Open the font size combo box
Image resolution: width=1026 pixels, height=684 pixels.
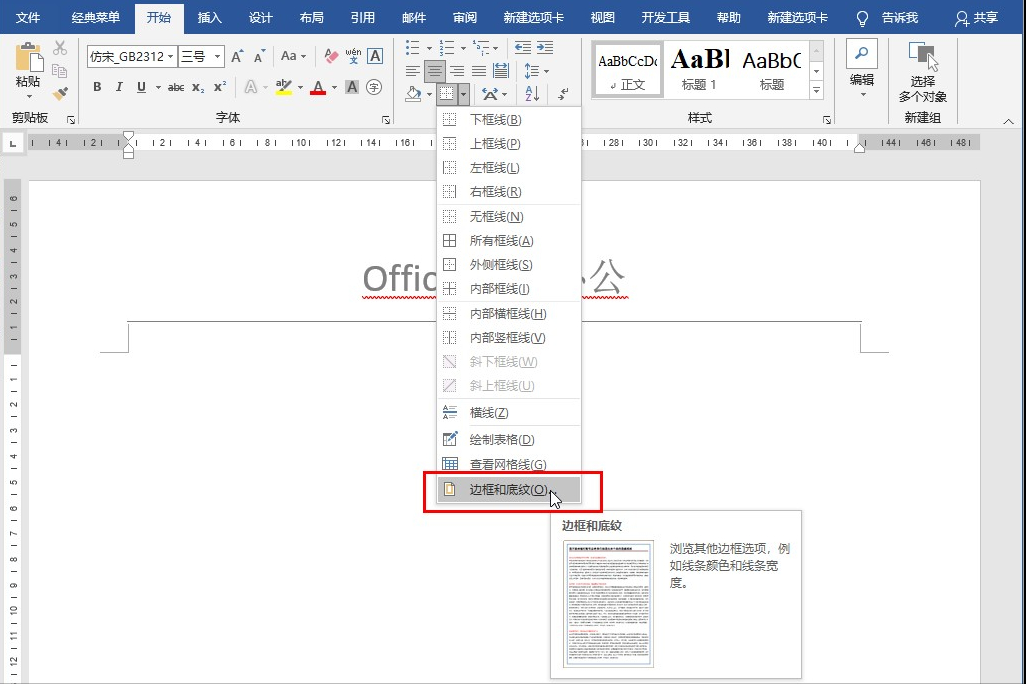pos(201,56)
